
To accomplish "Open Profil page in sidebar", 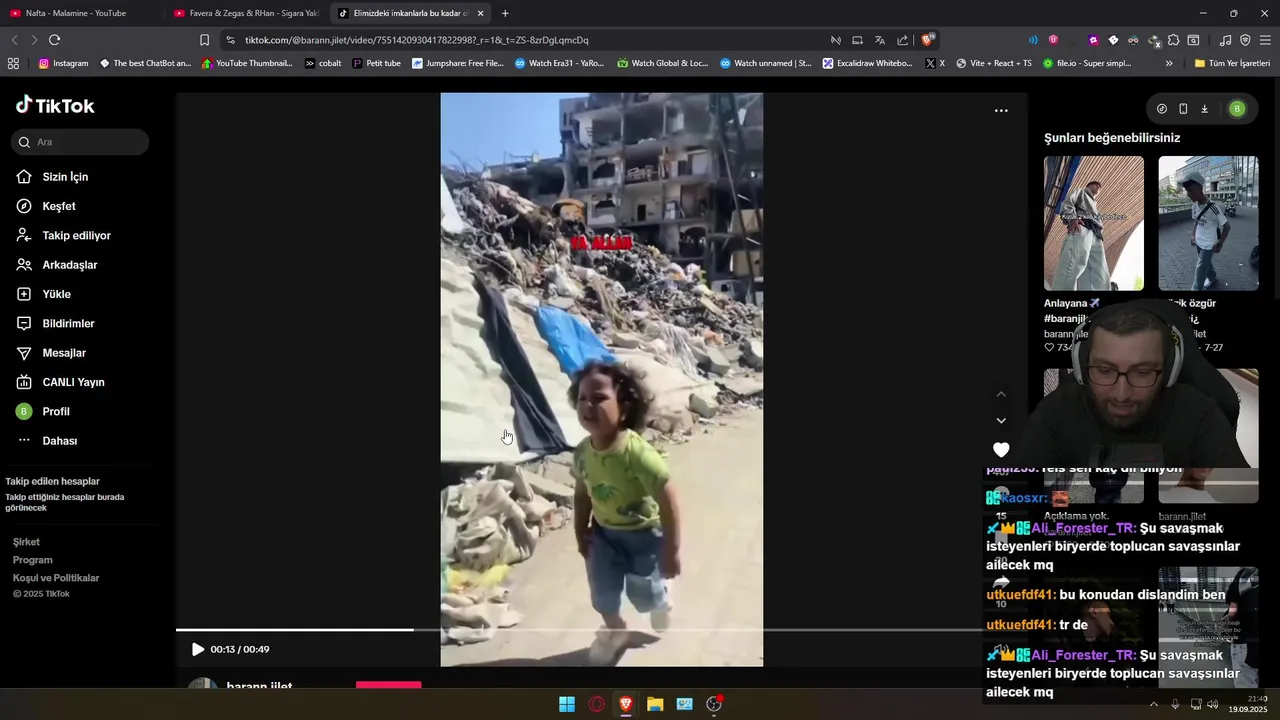I will 43,412.
